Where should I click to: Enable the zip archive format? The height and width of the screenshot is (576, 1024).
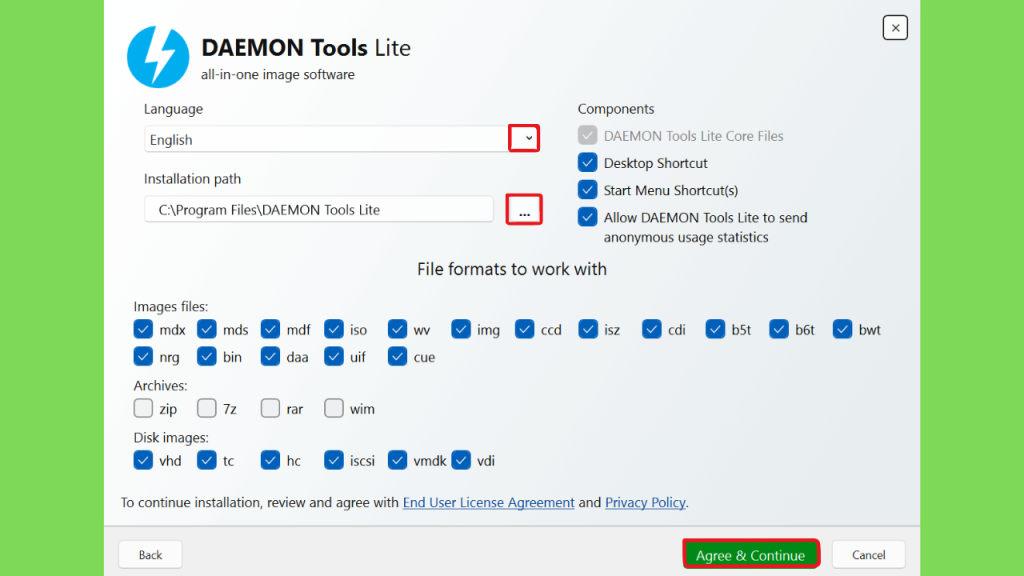(143, 408)
